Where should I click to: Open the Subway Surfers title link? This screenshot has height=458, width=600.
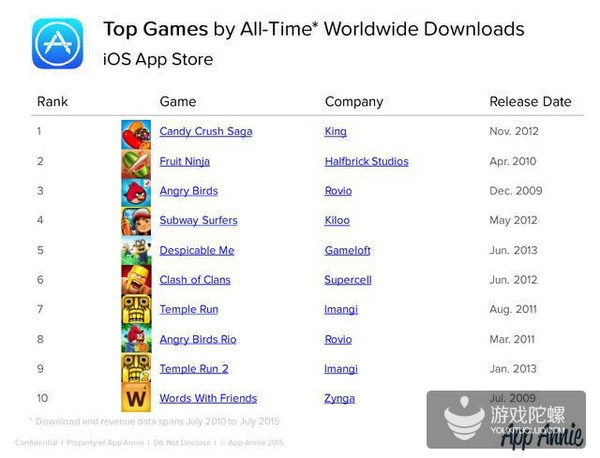coord(198,220)
